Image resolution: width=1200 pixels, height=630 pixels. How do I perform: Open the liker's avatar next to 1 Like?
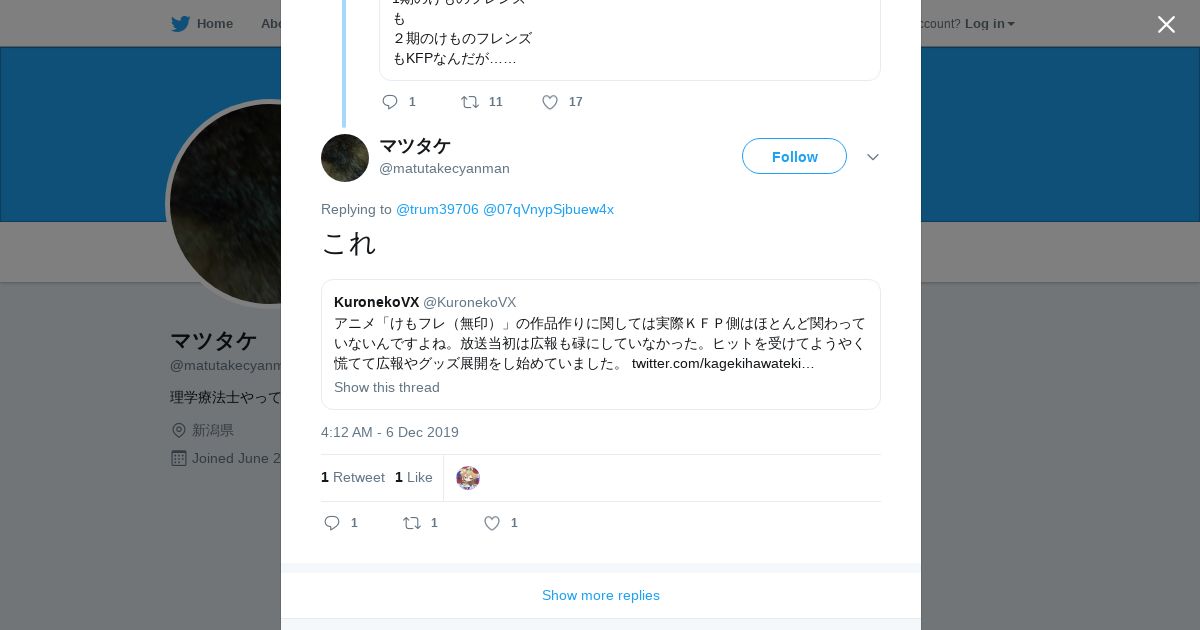468,478
